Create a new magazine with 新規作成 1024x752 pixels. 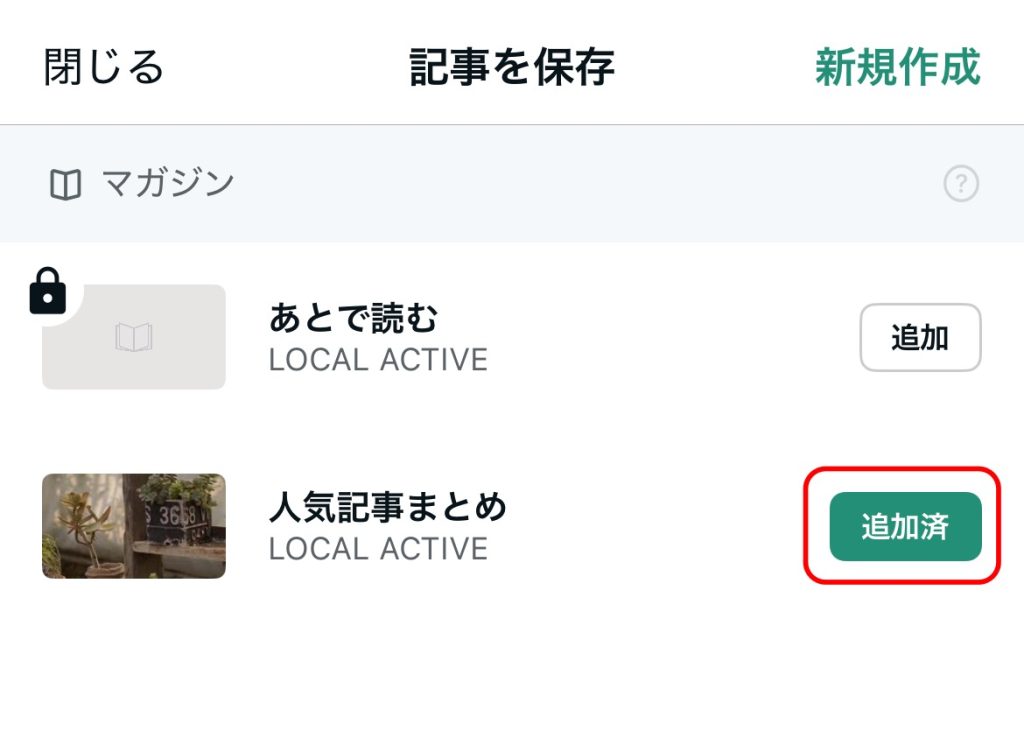pyautogui.click(x=898, y=67)
